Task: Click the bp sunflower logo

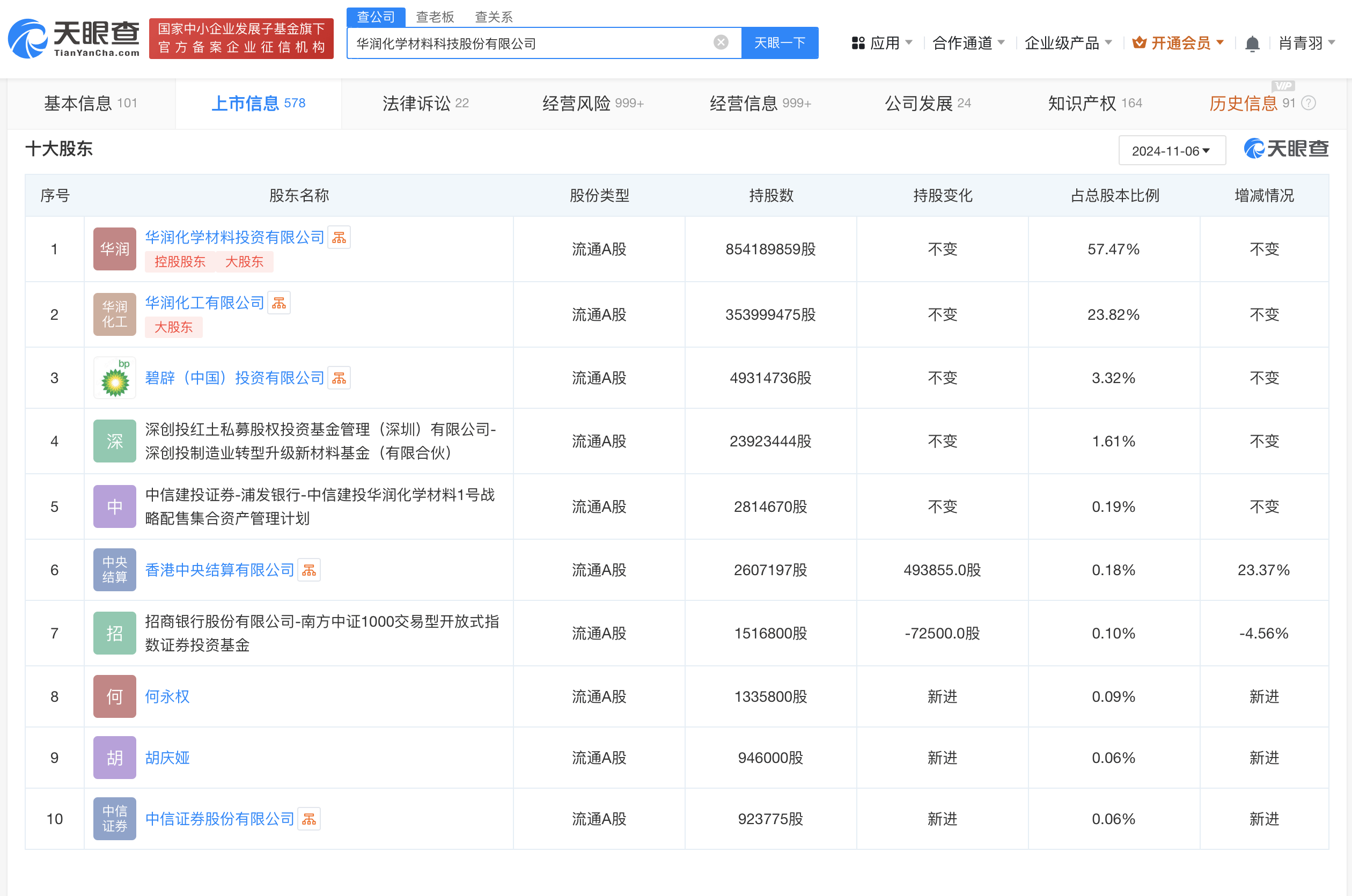Action: tap(115, 378)
